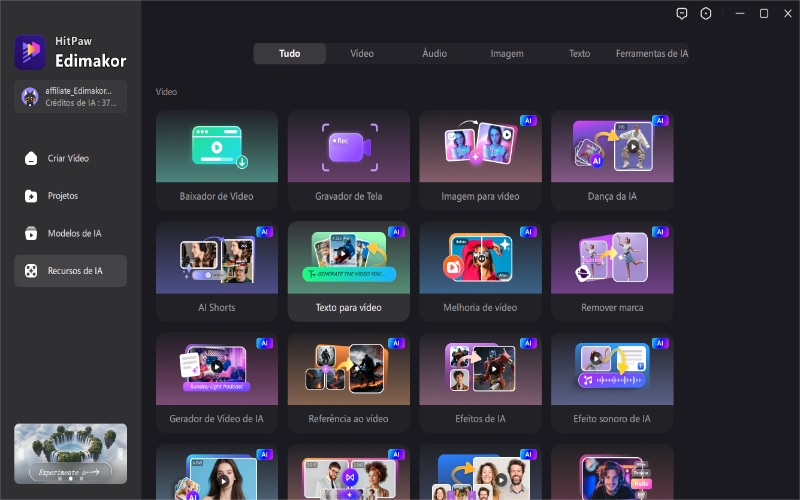This screenshot has width=800, height=500.
Task: Open account affiliate_Edimakor credits panel
Action: (x=70, y=96)
